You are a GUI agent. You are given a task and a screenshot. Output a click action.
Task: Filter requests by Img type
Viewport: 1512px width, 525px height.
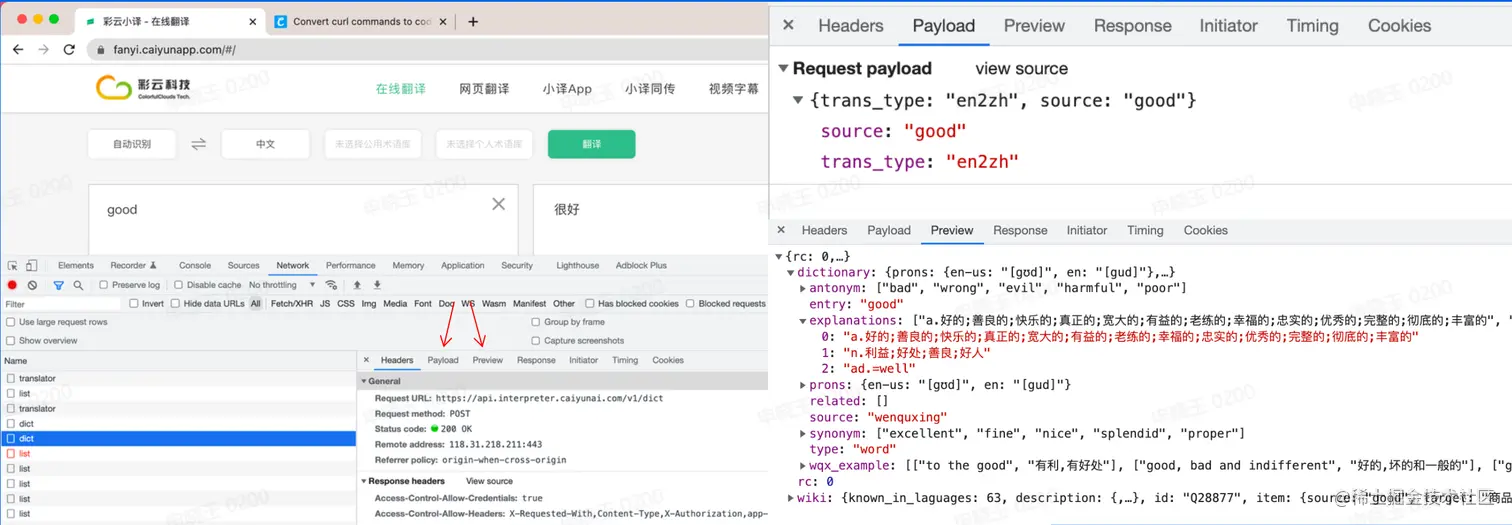pyautogui.click(x=369, y=303)
